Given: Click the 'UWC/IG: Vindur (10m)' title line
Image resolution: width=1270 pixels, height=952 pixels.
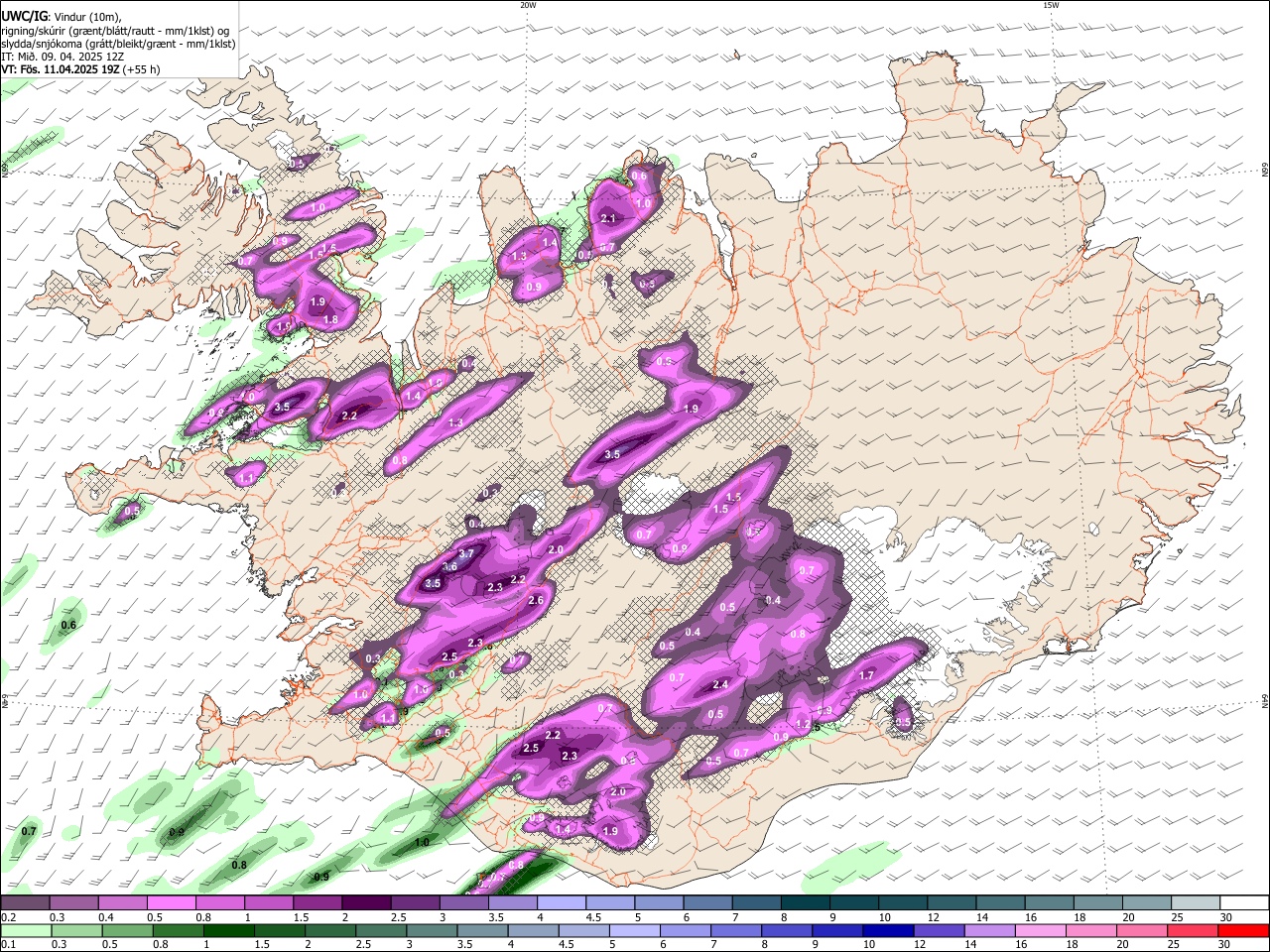Looking at the screenshot, I should (x=61, y=17).
